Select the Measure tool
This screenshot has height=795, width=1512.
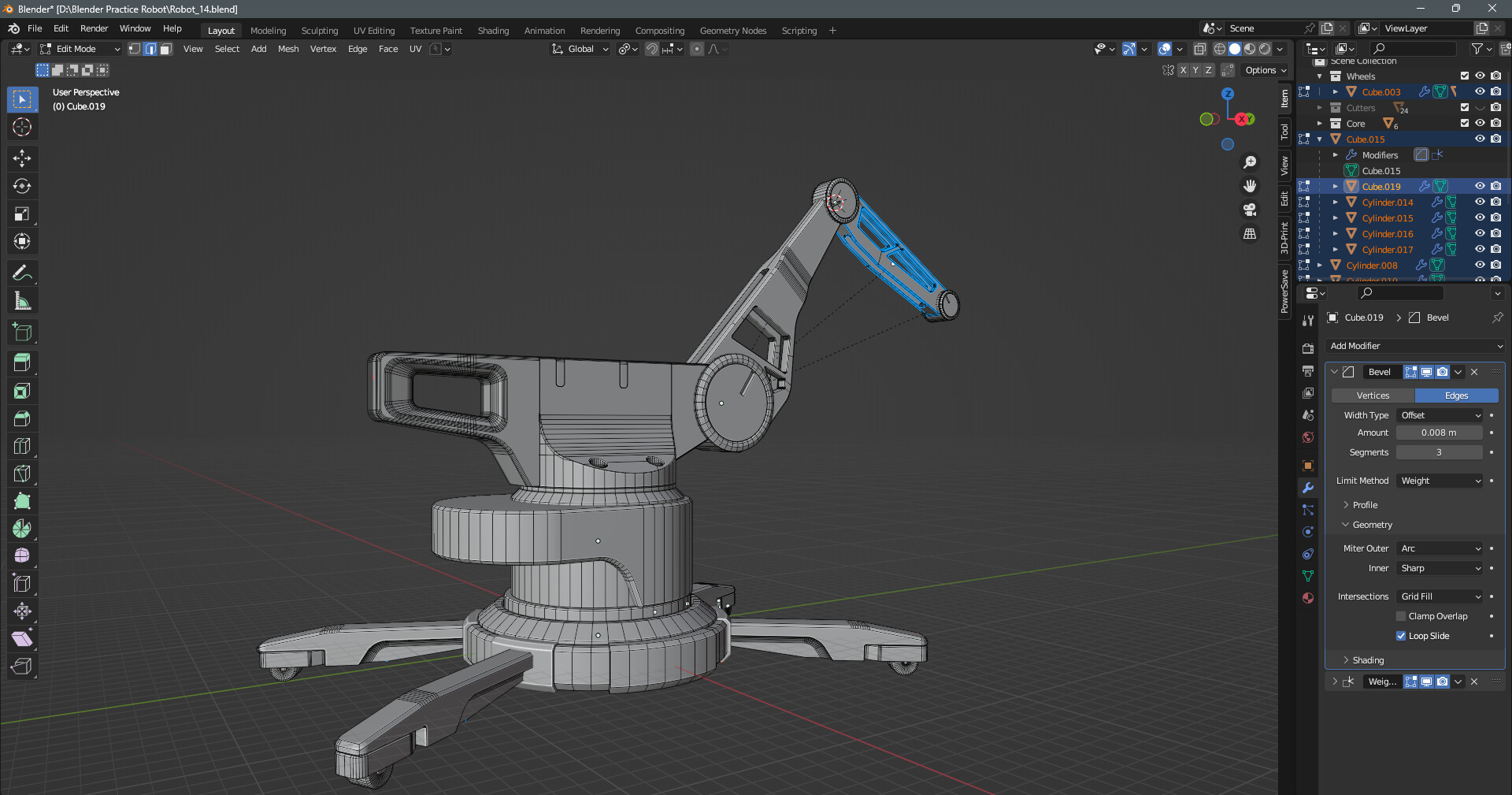click(x=22, y=300)
